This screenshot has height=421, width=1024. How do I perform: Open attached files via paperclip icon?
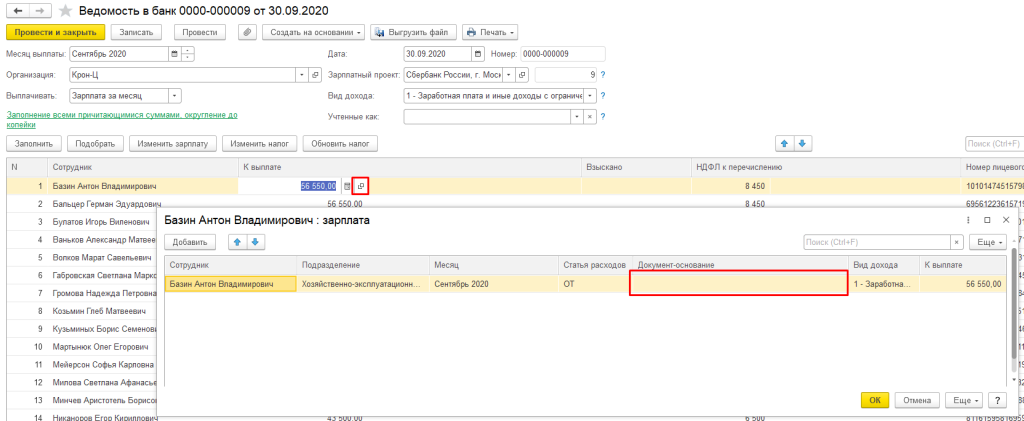point(247,32)
